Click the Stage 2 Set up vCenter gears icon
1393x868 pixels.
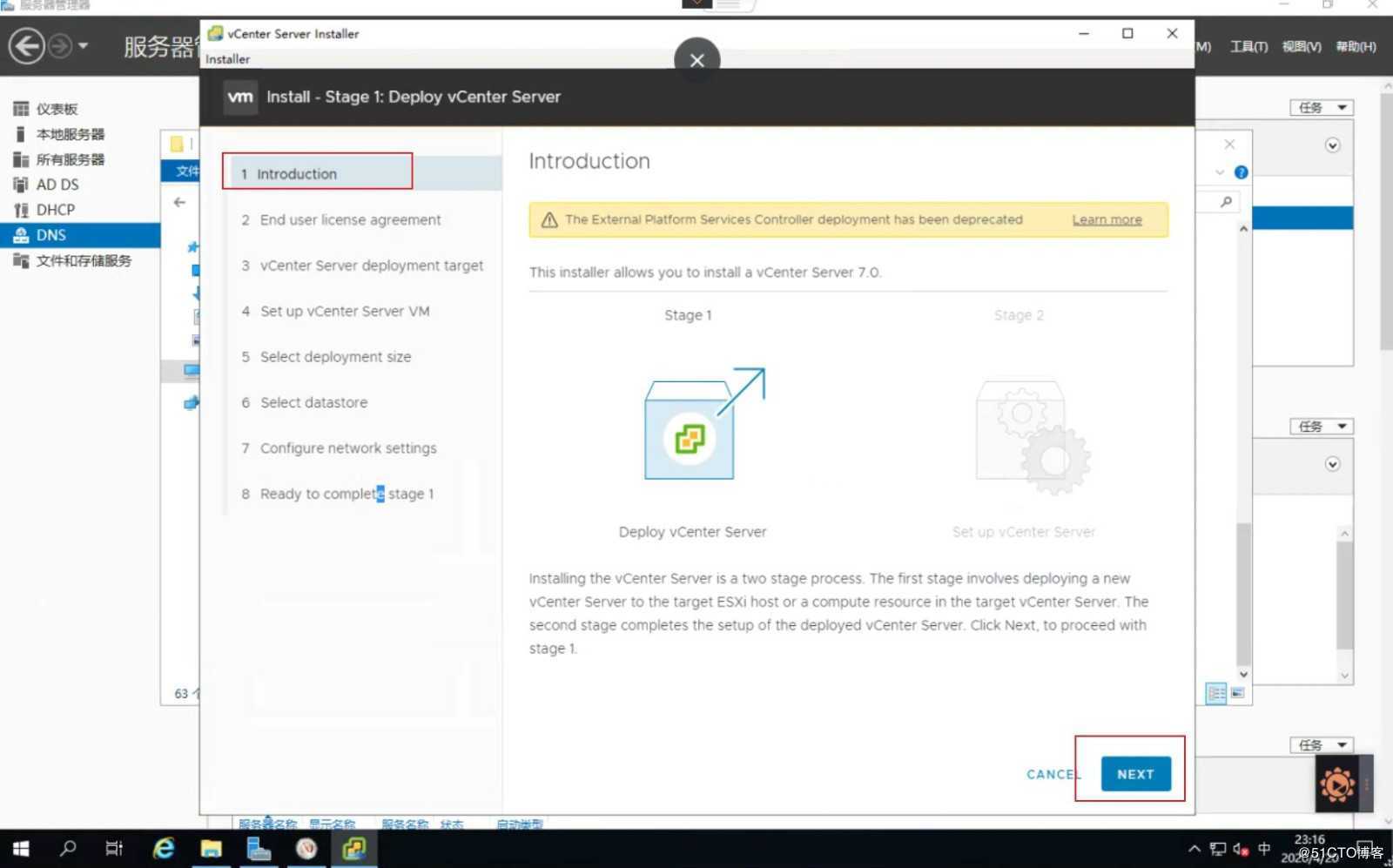tap(1033, 437)
